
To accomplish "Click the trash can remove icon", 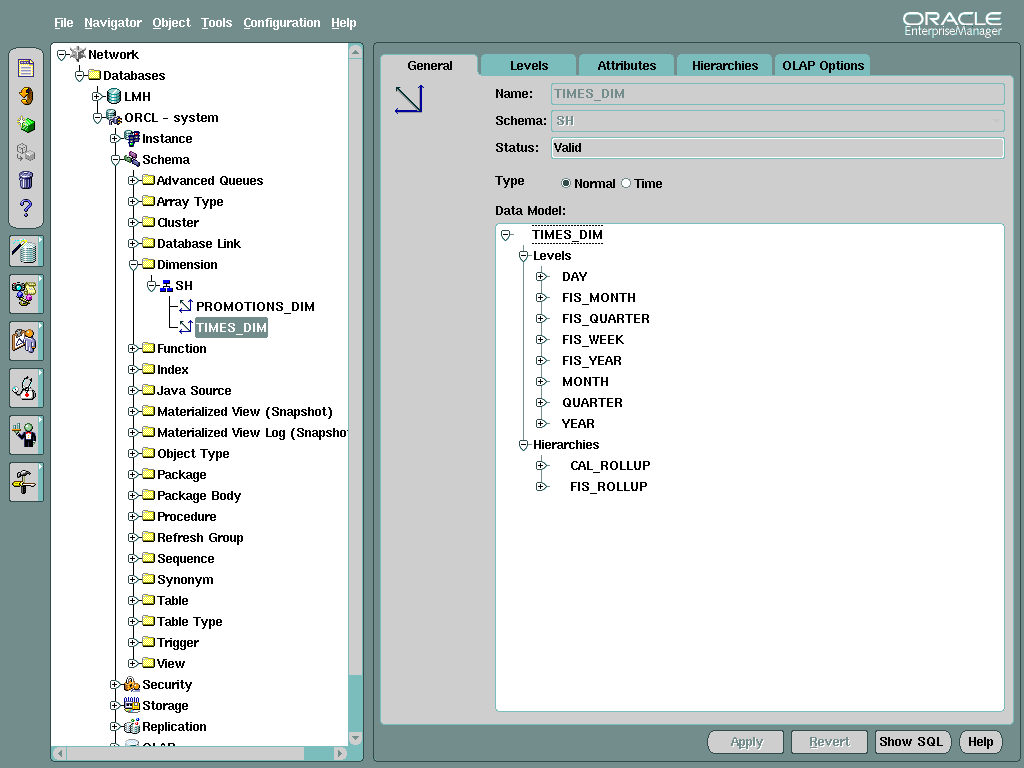I will coord(26,181).
